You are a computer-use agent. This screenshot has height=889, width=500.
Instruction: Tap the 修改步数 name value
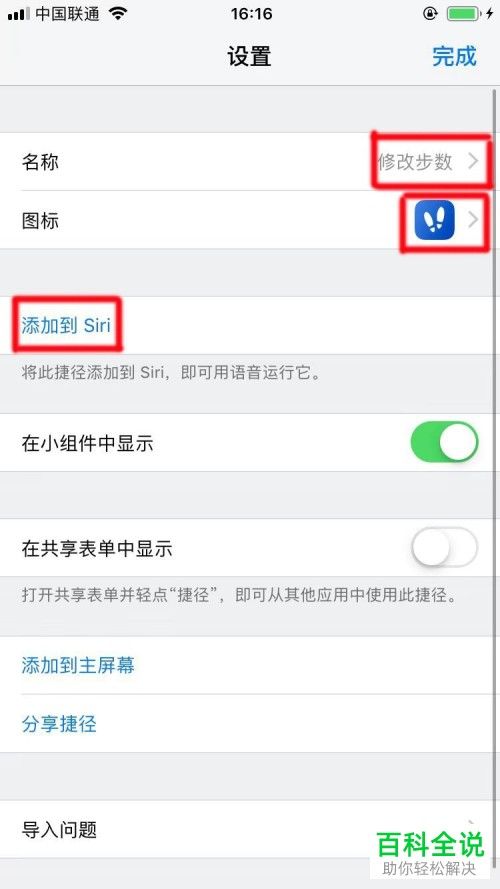tap(415, 162)
